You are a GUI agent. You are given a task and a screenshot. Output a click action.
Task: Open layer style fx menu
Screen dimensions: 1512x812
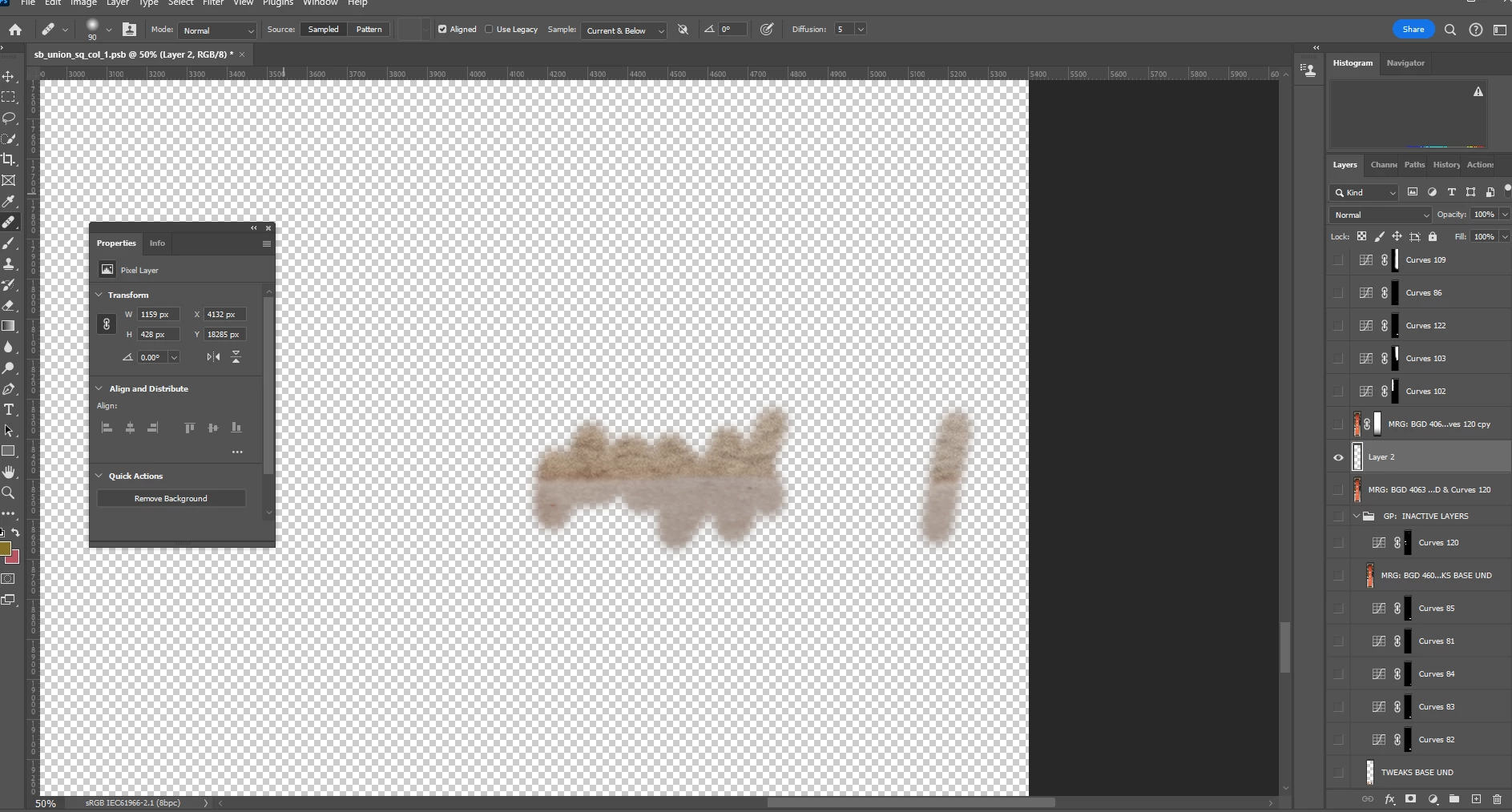tap(1389, 799)
